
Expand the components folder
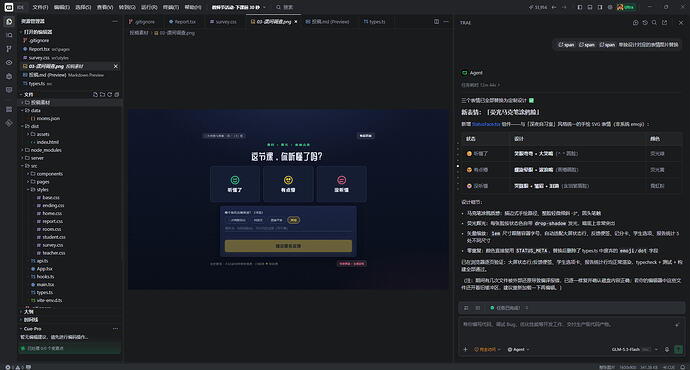[46, 174]
